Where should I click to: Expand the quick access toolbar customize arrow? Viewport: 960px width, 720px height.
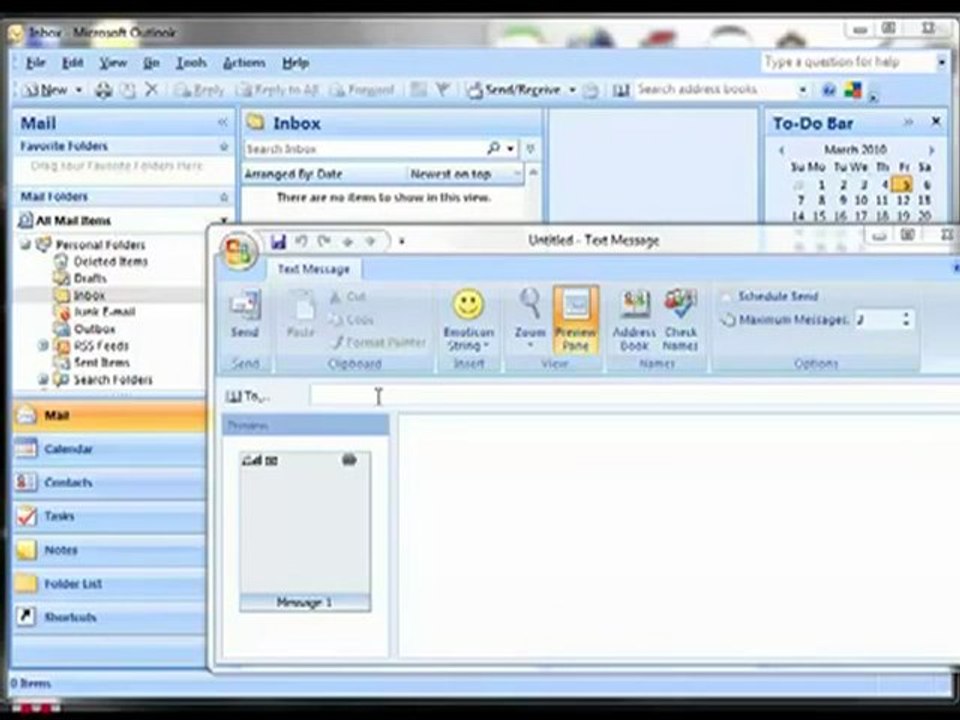[x=402, y=242]
